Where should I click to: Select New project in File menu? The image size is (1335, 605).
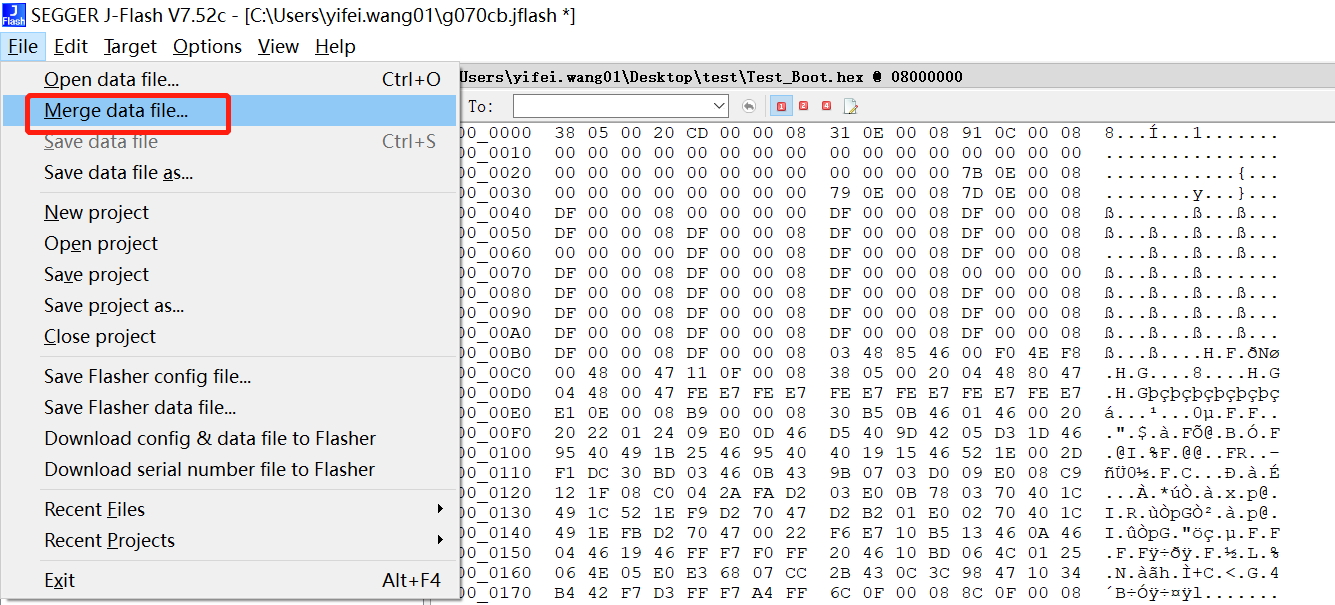[x=230, y=212]
